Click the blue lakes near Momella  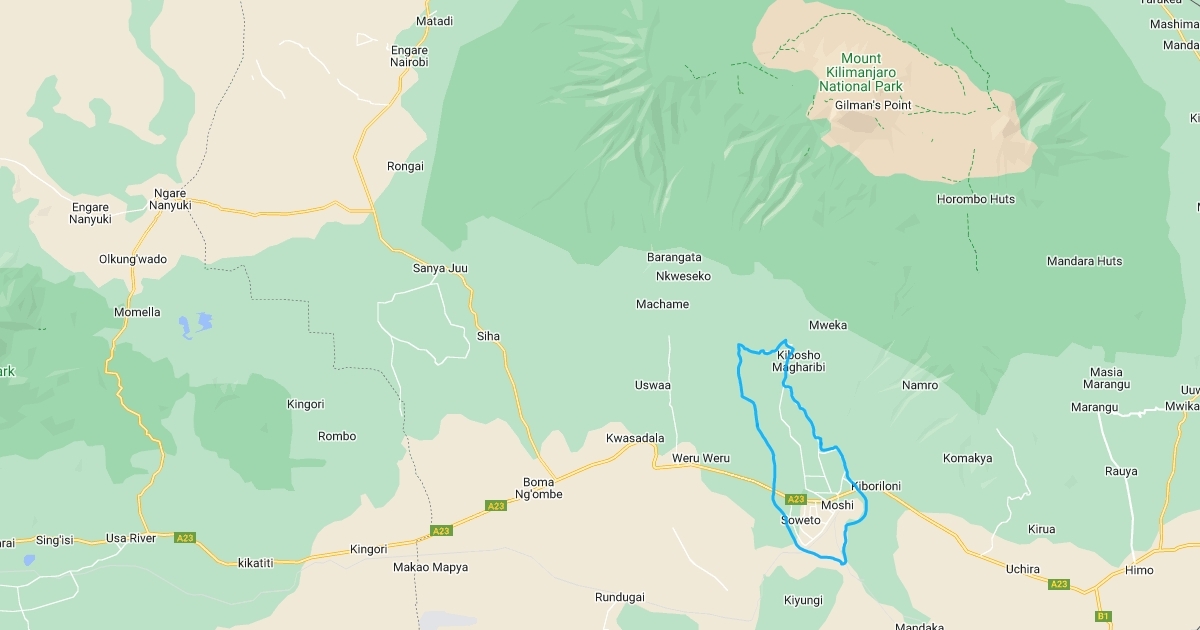196,324
